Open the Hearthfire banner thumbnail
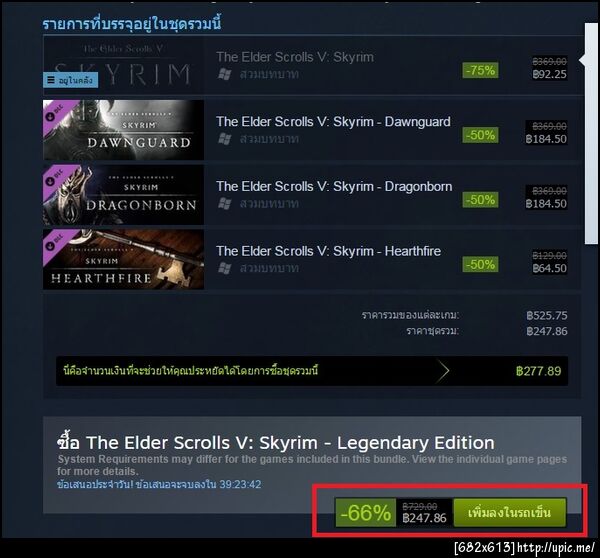This screenshot has height=558, width=600. coord(123,259)
